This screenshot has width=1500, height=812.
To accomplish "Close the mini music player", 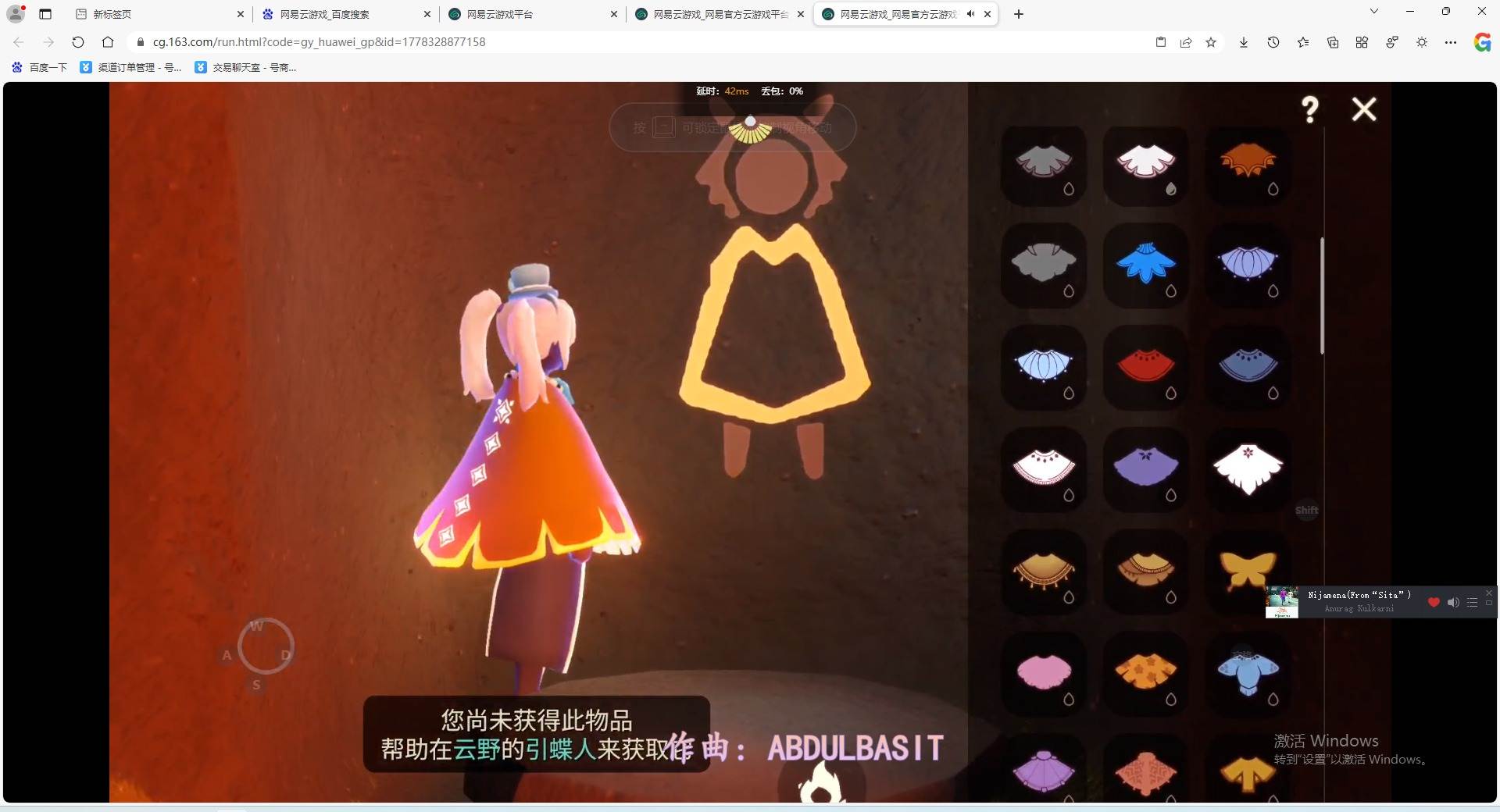I will [x=1489, y=593].
